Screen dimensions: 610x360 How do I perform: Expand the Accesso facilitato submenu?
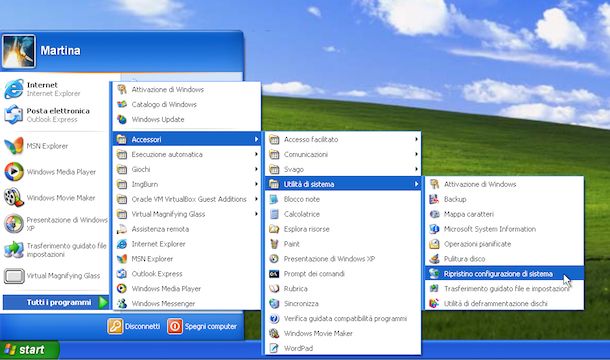343,139
